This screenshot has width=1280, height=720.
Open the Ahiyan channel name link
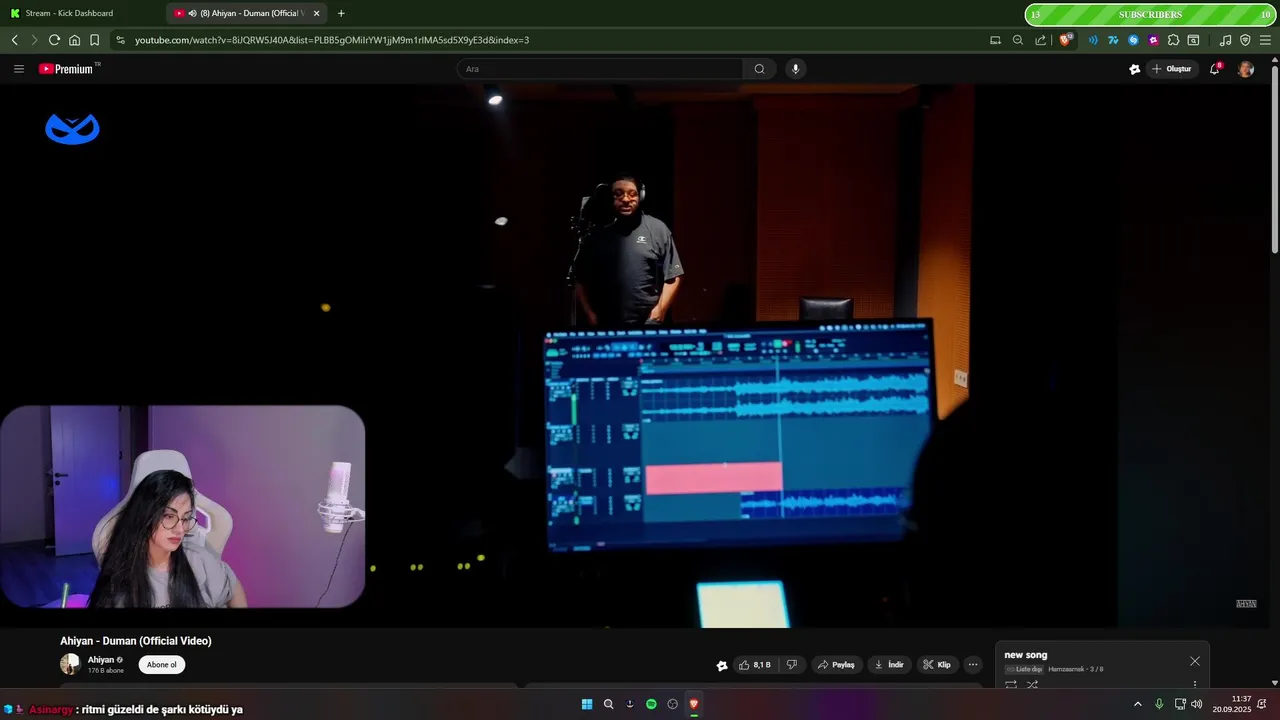click(101, 660)
